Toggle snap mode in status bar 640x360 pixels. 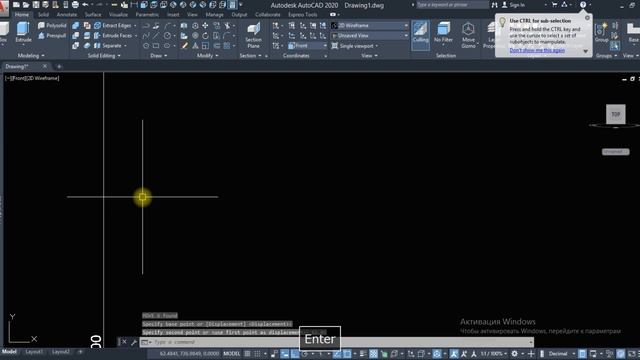[x=258, y=353]
